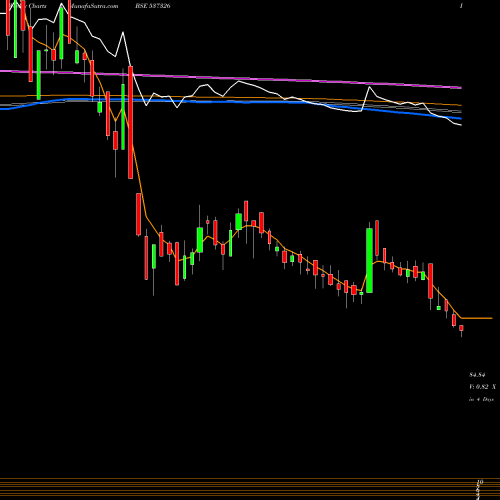Click the tall green candlestick on the right
The width and height of the screenshot is (500, 500).
pos(369,260)
